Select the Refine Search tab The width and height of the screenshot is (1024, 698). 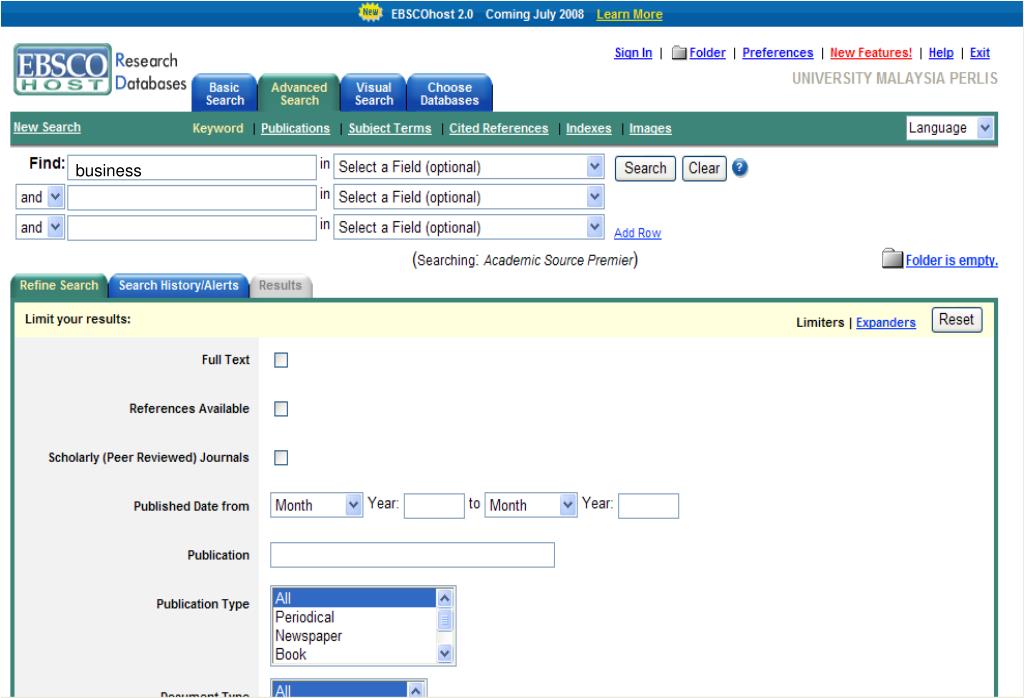tap(59, 285)
